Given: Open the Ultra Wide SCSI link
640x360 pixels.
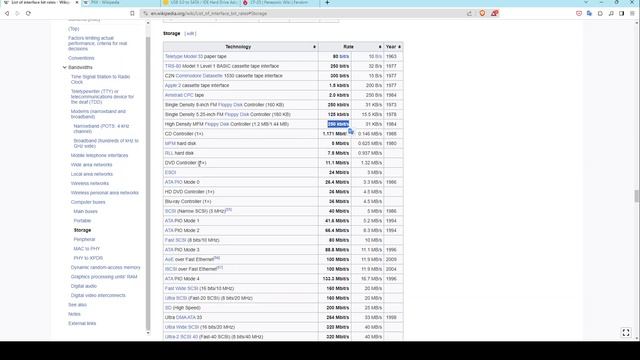Looking at the screenshot, I should pos(182,327).
